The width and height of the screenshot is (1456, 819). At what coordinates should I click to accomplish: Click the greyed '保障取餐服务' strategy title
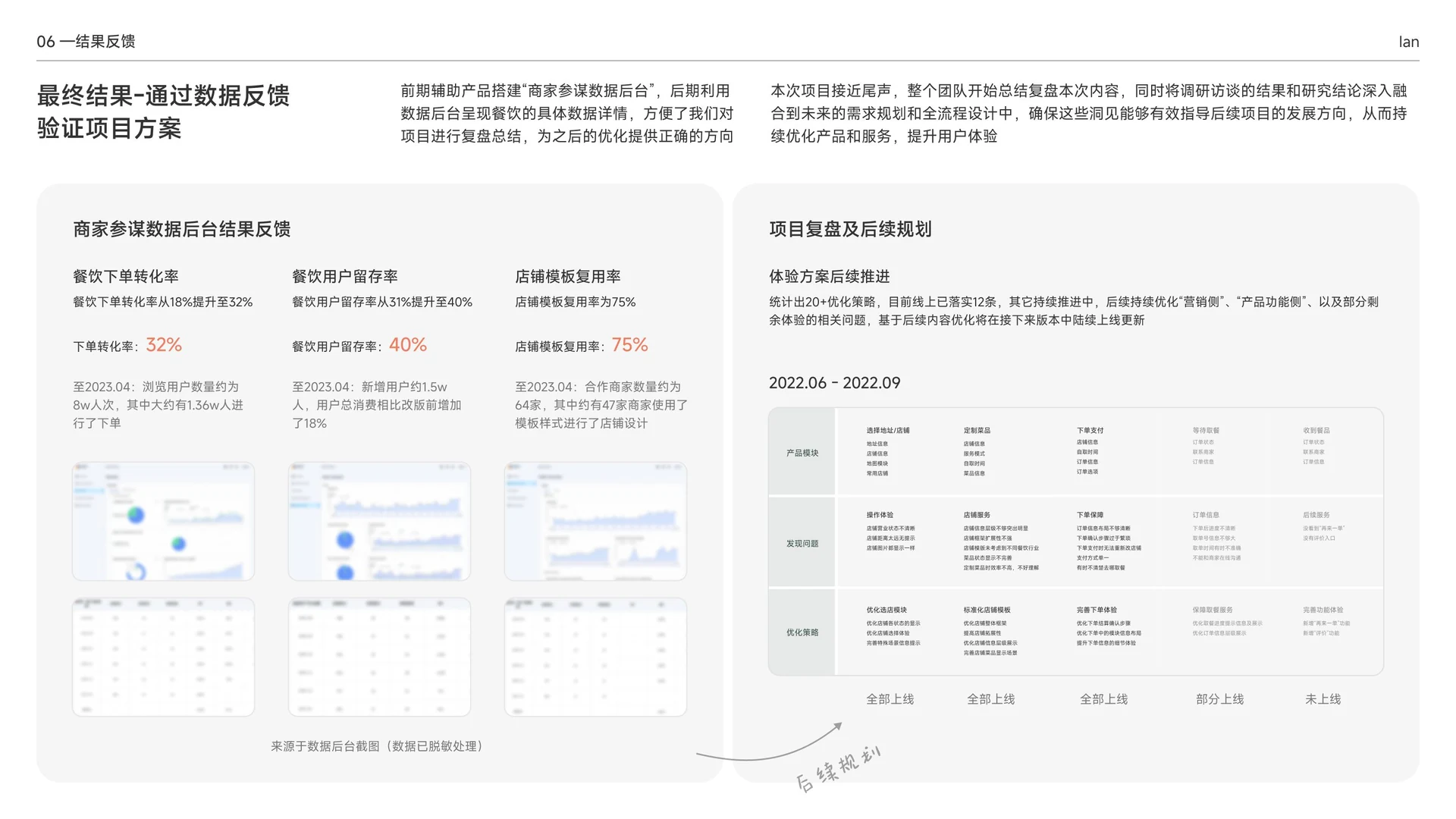(x=1213, y=610)
